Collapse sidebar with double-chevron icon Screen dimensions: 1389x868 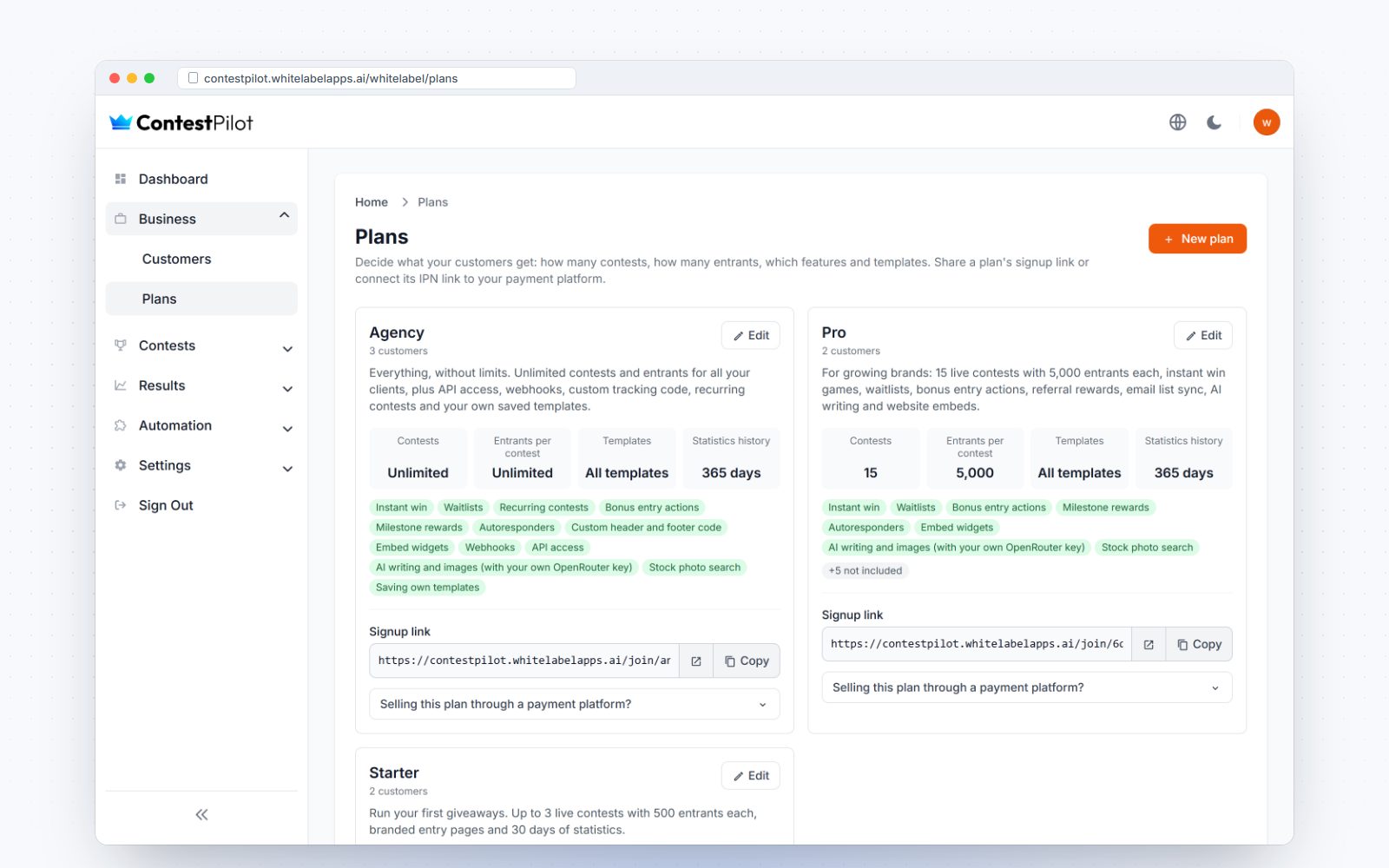tap(201, 814)
